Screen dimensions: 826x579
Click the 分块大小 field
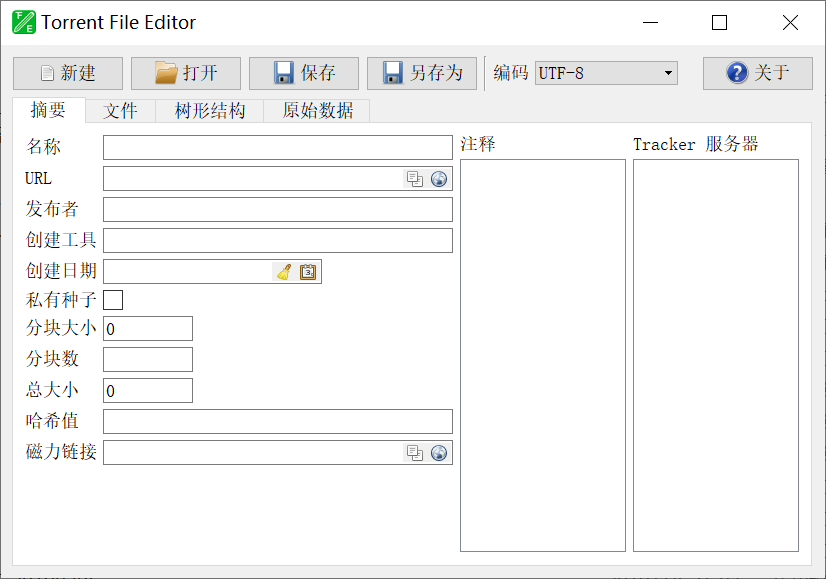tap(148, 329)
